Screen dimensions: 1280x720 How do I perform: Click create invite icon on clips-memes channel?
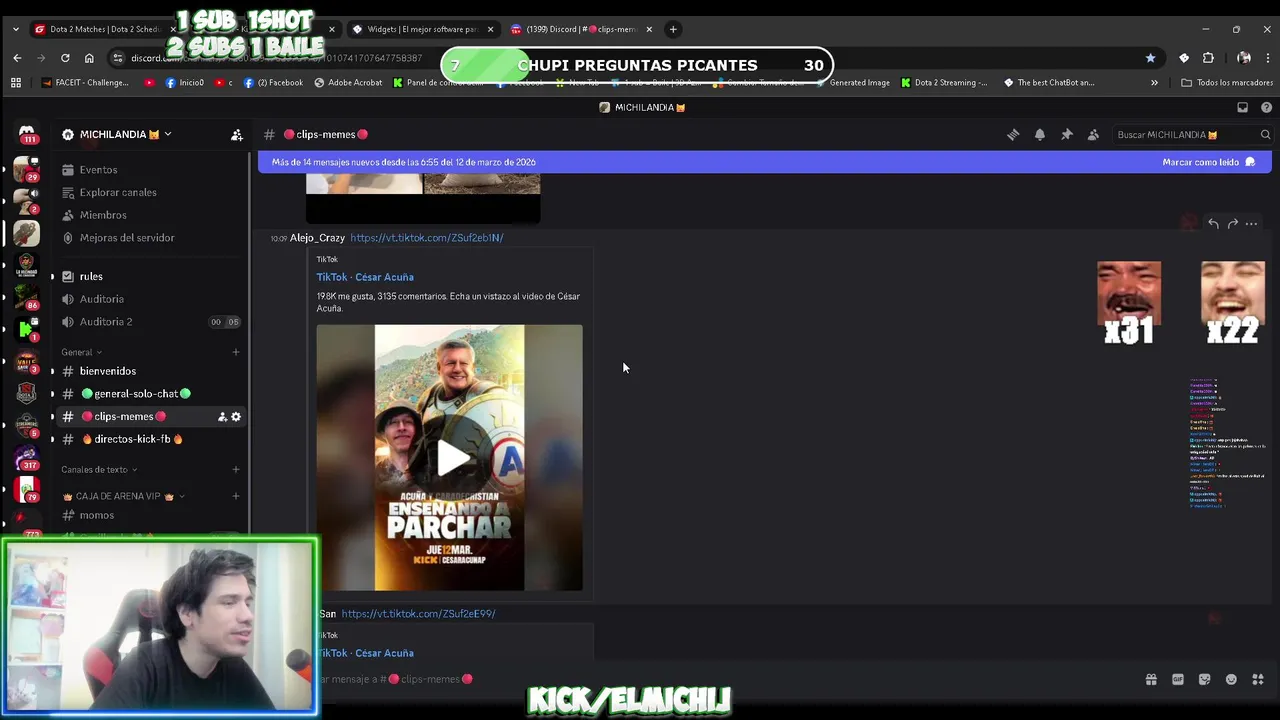(x=222, y=416)
